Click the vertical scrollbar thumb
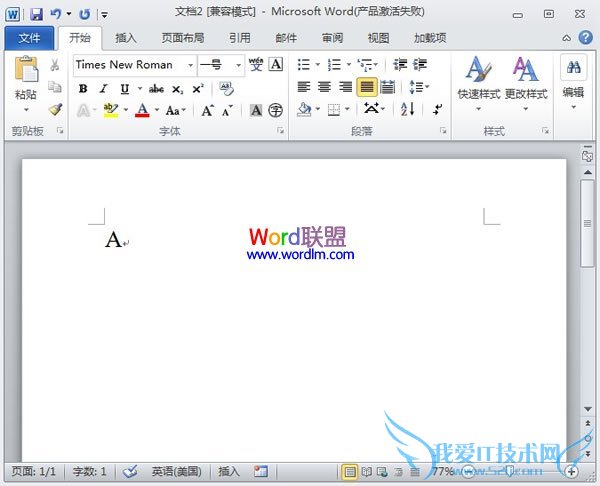Viewport: 600px width, 486px height. 587,223
